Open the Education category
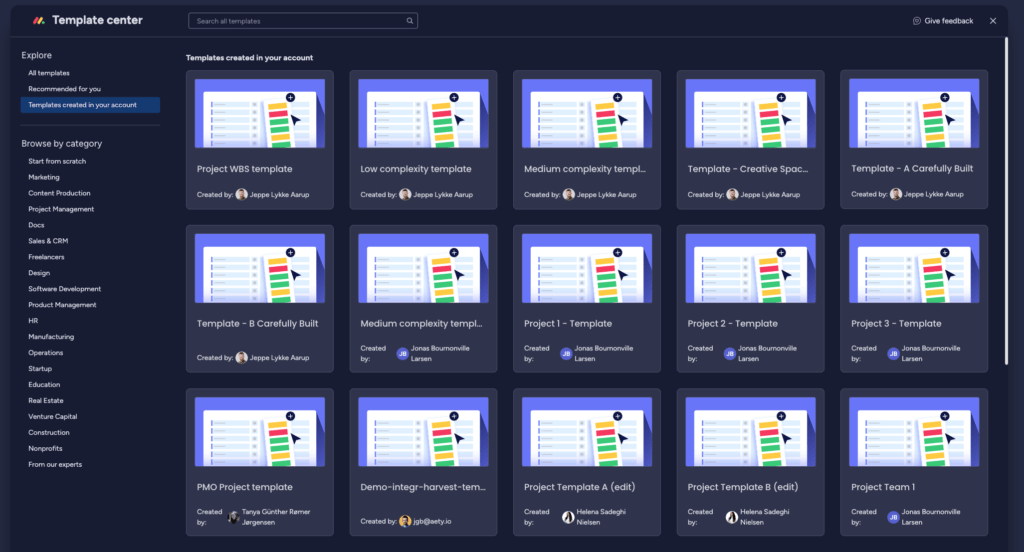This screenshot has width=1024, height=552. click(44, 385)
